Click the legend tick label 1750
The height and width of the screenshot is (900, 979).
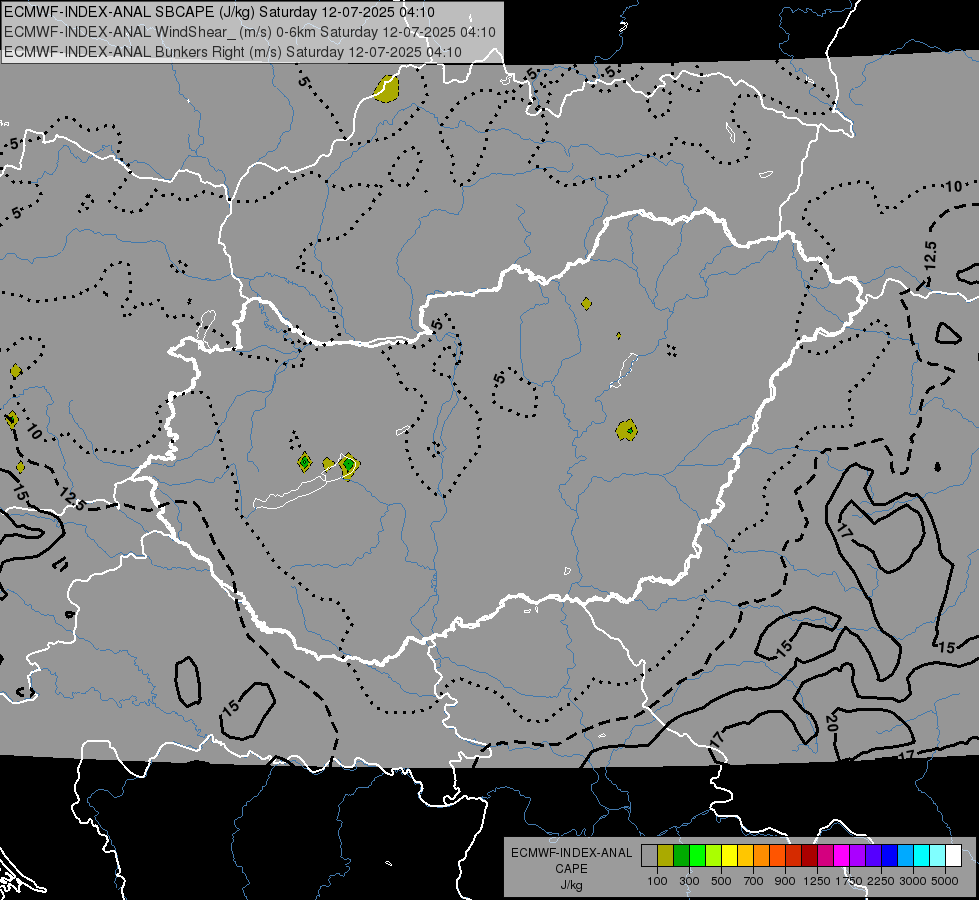[x=849, y=881]
